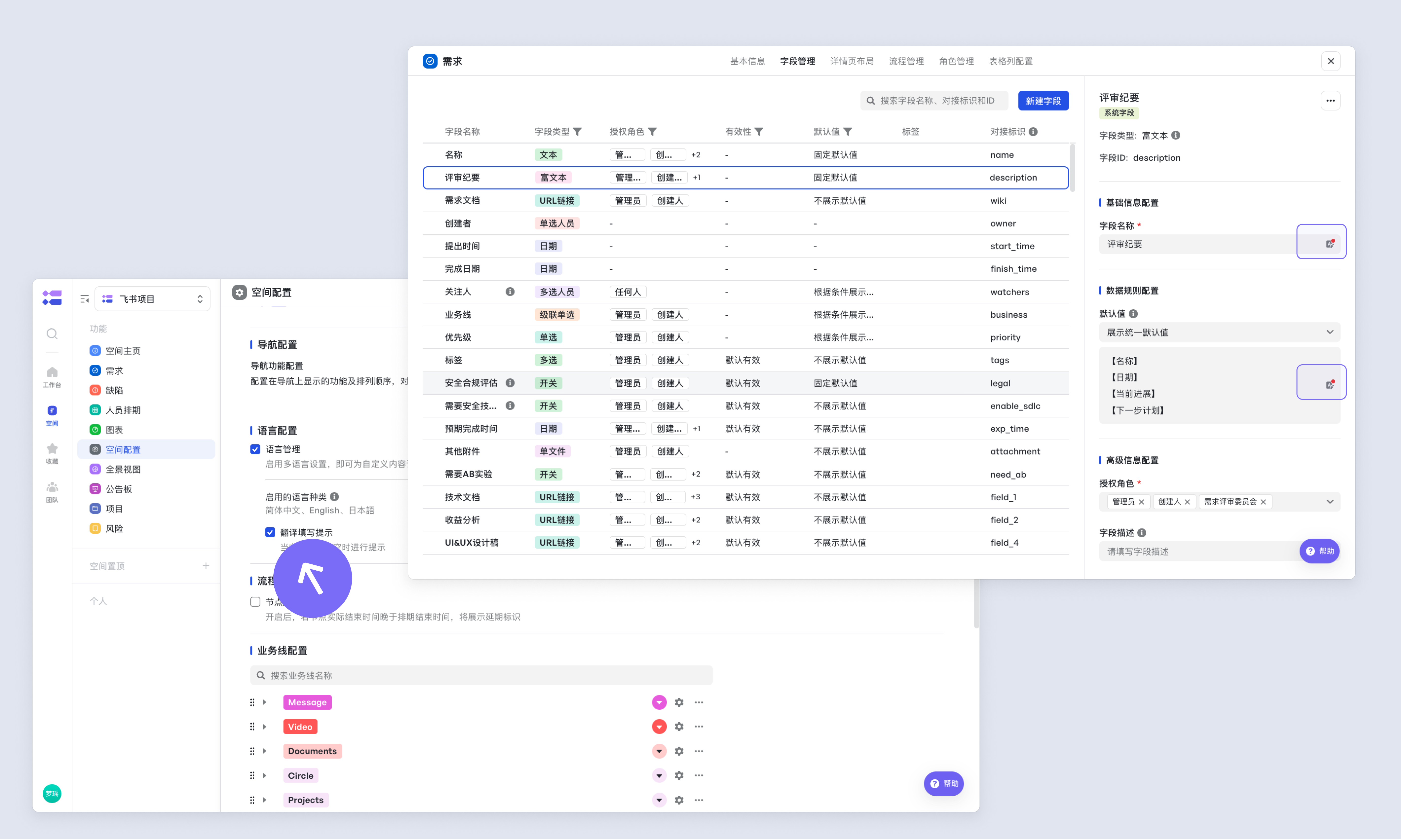The width and height of the screenshot is (1401, 840).
Task: Remove 创建人 tag from 授权角色
Action: coord(1187,502)
